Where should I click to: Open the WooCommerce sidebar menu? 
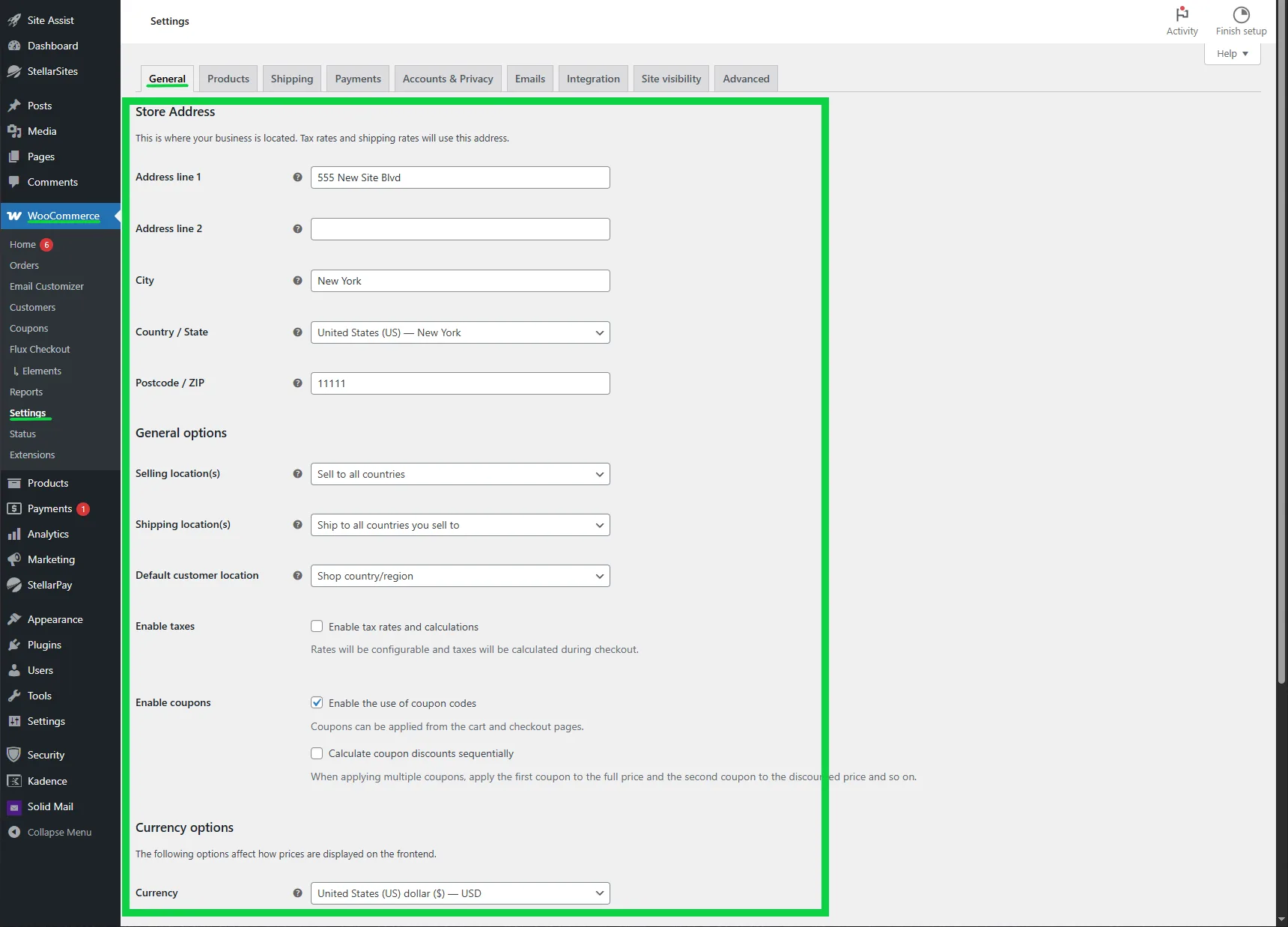[x=63, y=216]
